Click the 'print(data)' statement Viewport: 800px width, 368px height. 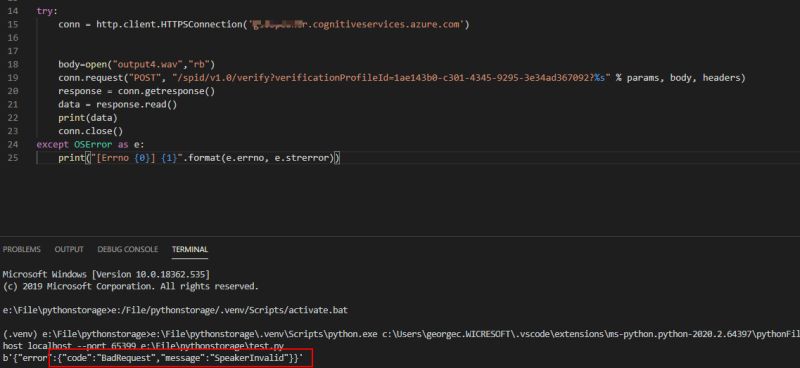coord(88,118)
